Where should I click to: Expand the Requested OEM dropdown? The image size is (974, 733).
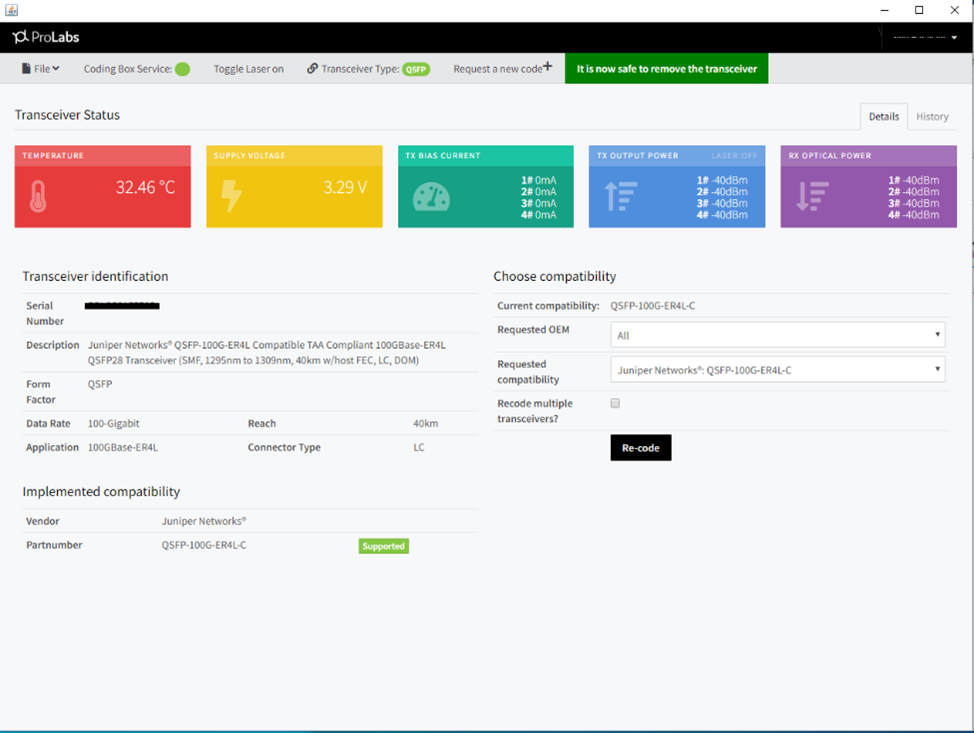click(777, 335)
